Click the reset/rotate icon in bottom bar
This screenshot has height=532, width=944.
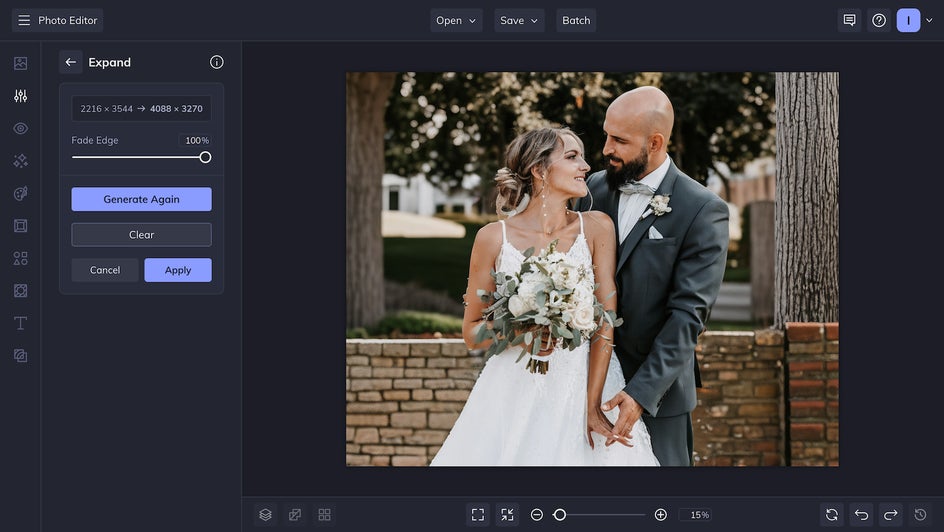coord(832,515)
